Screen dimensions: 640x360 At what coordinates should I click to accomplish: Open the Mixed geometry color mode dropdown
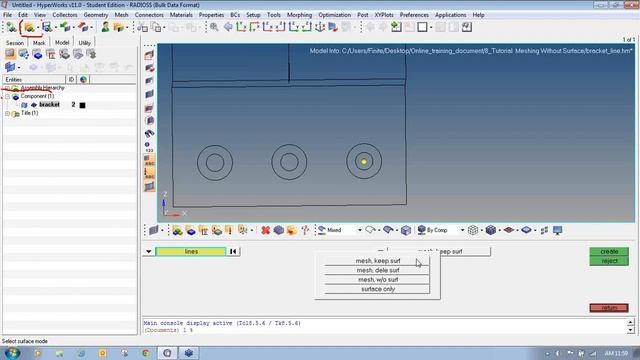(360, 230)
